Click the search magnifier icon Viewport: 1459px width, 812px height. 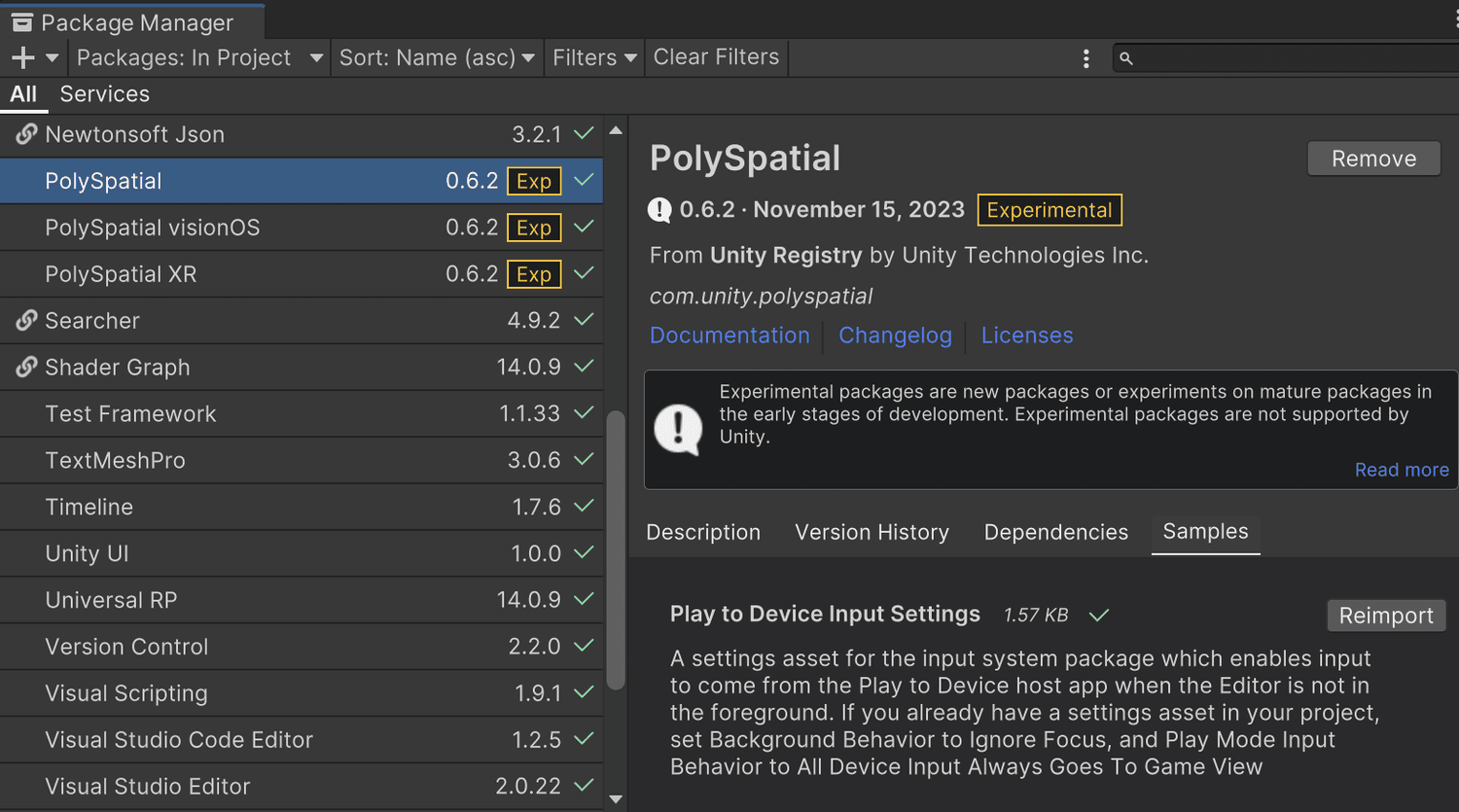click(x=1126, y=57)
